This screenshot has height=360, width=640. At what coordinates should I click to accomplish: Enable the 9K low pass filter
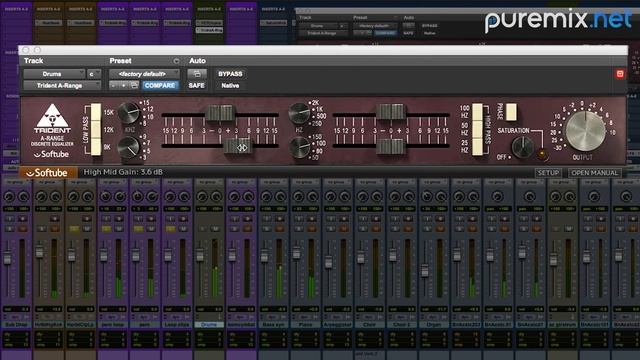96,147
